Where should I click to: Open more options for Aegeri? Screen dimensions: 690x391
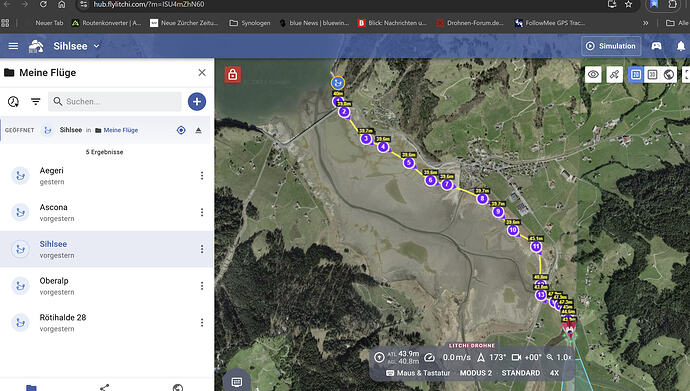(x=202, y=176)
